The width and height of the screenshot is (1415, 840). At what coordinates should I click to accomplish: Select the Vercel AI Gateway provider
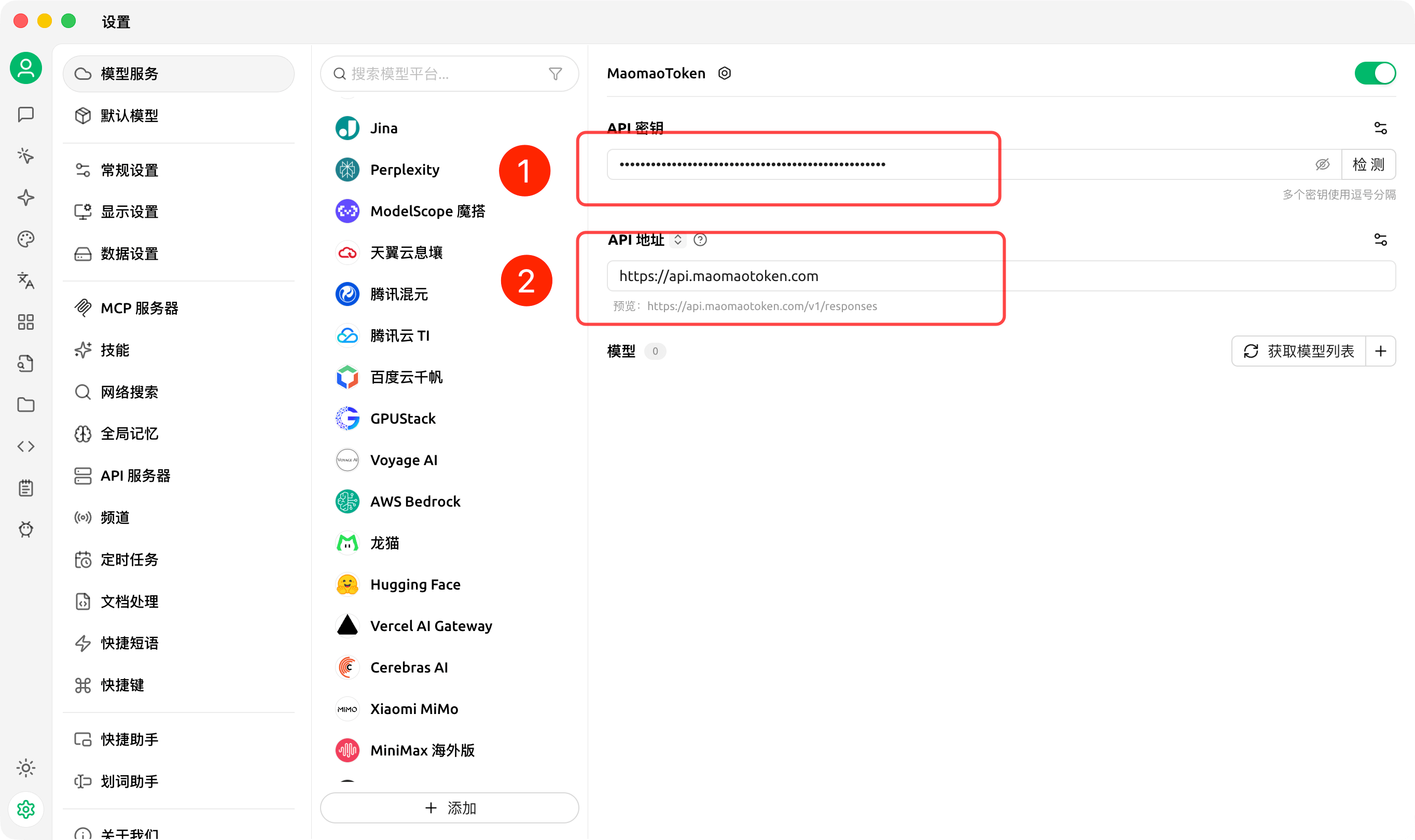click(450, 626)
